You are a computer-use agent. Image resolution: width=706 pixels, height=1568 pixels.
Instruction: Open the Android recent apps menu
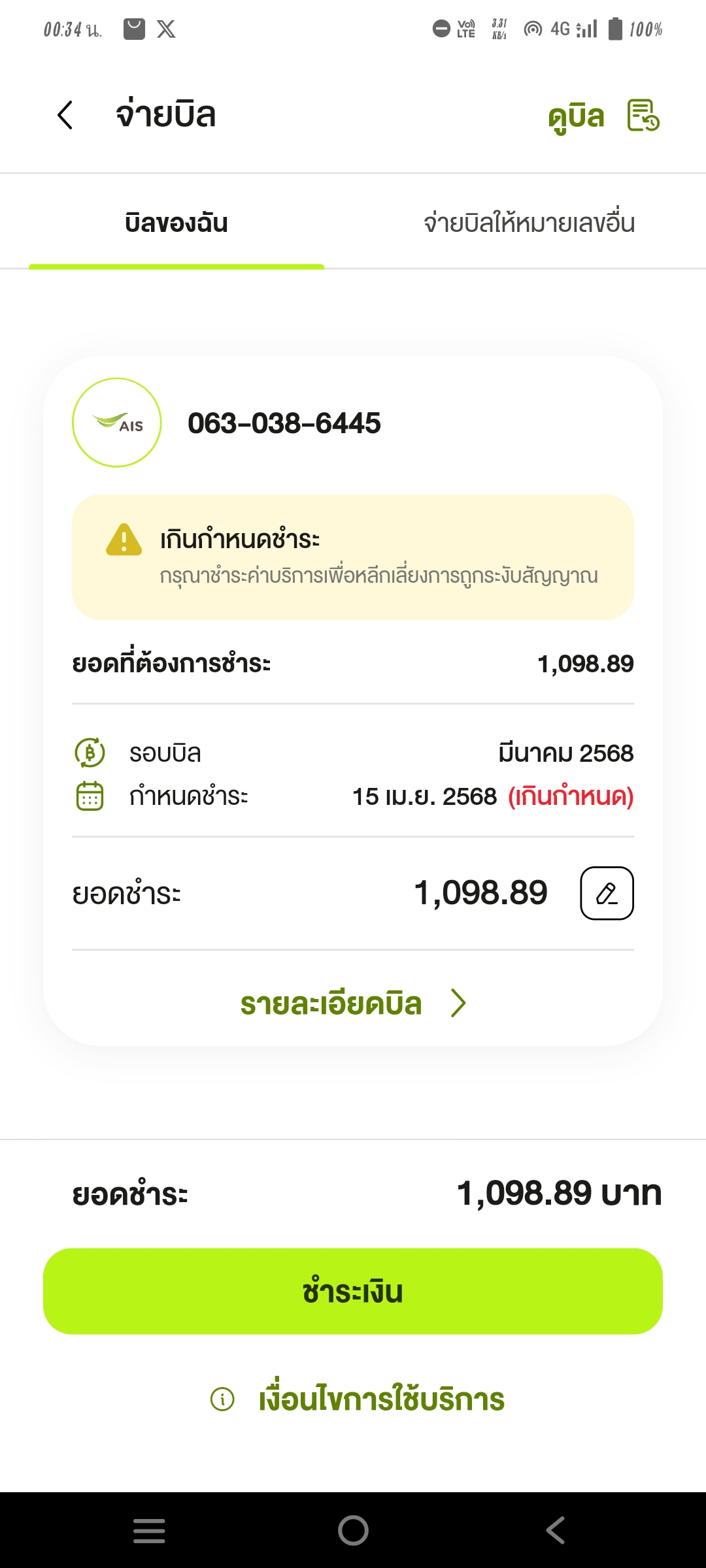point(149,1530)
